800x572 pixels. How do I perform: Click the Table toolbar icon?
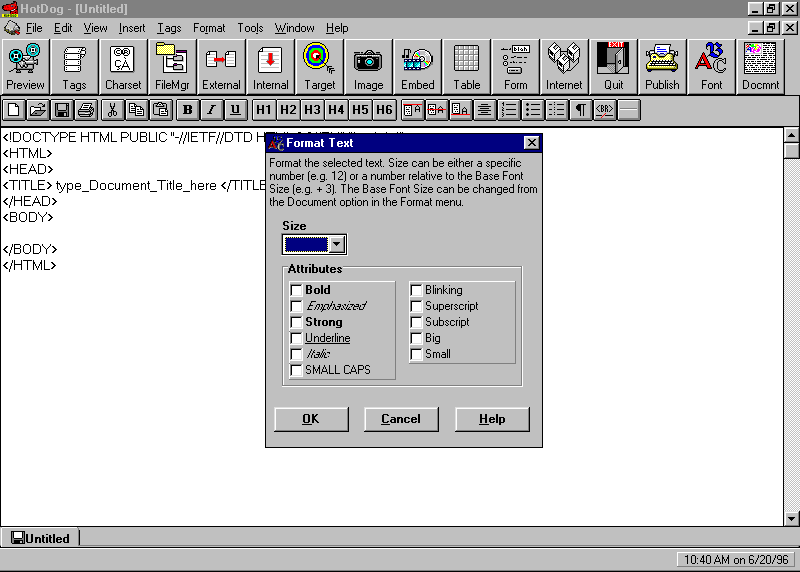pyautogui.click(x=466, y=67)
